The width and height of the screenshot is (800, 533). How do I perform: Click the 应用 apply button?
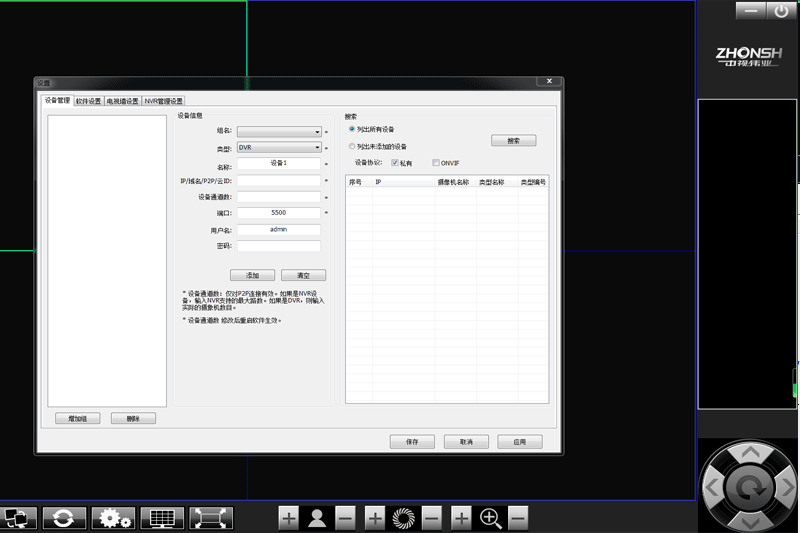tap(520, 442)
